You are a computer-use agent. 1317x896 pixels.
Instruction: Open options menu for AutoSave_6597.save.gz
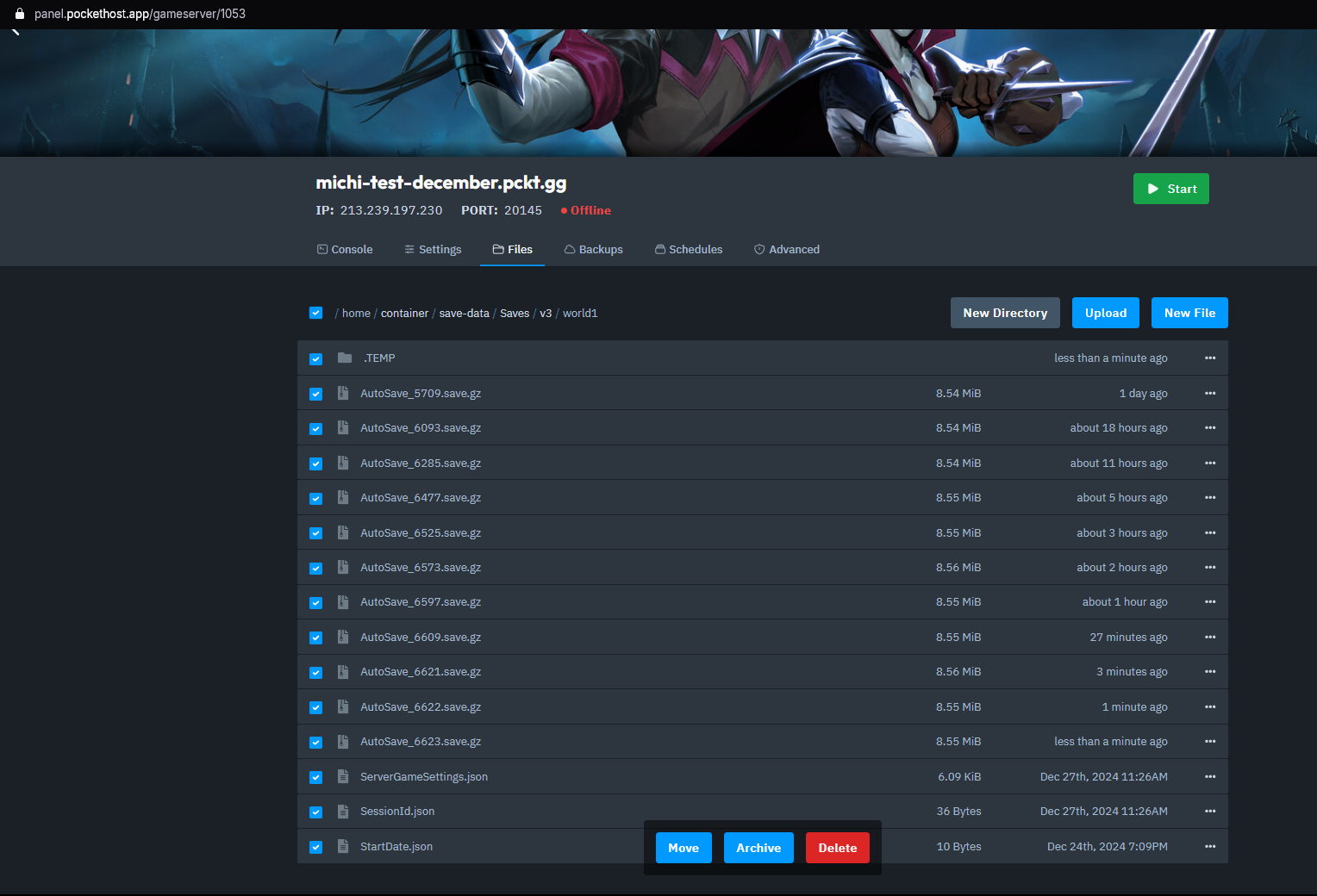(x=1210, y=601)
